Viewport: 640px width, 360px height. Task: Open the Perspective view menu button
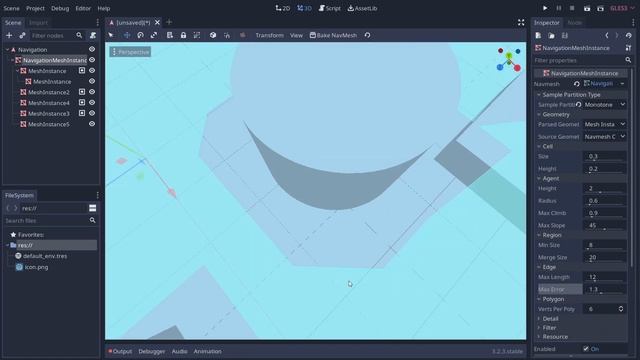tap(130, 52)
